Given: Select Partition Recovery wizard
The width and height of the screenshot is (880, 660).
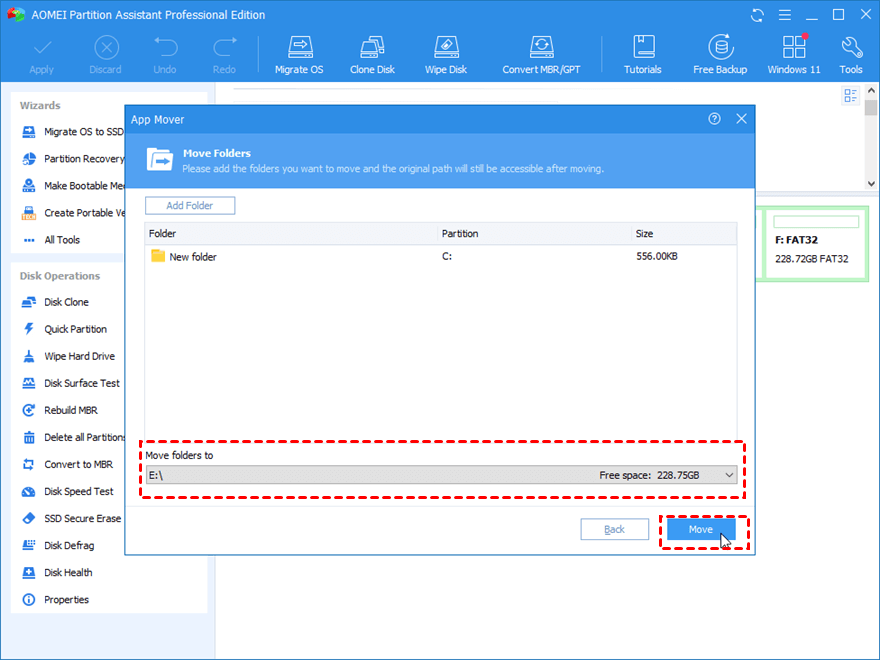Looking at the screenshot, I should coord(72,159).
